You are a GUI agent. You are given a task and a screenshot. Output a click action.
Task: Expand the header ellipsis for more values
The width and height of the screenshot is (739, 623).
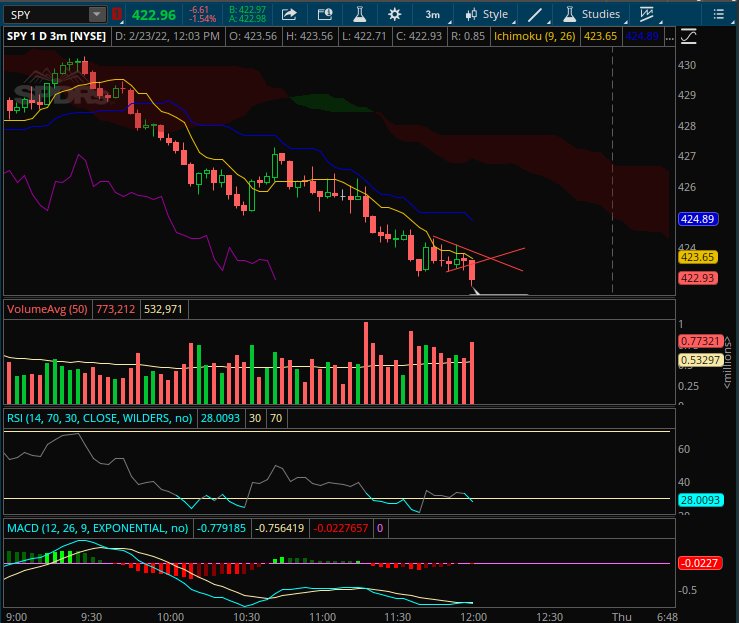(x=669, y=37)
